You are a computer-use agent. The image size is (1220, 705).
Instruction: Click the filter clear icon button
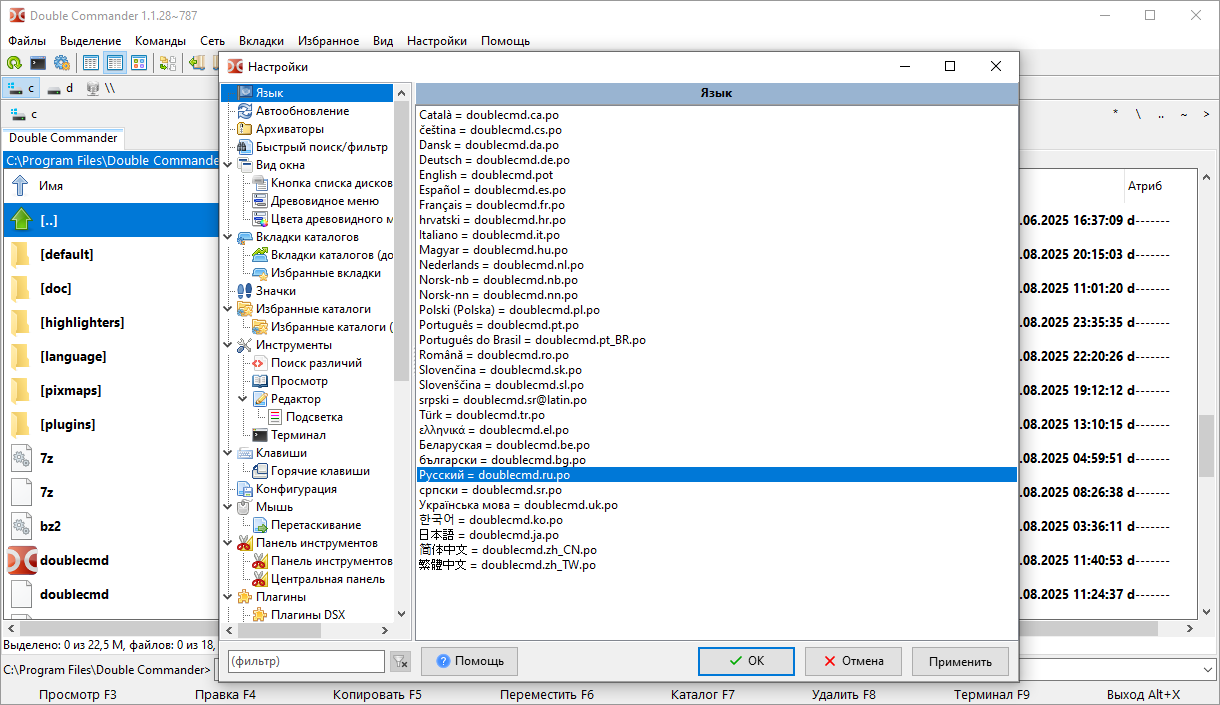coord(400,661)
